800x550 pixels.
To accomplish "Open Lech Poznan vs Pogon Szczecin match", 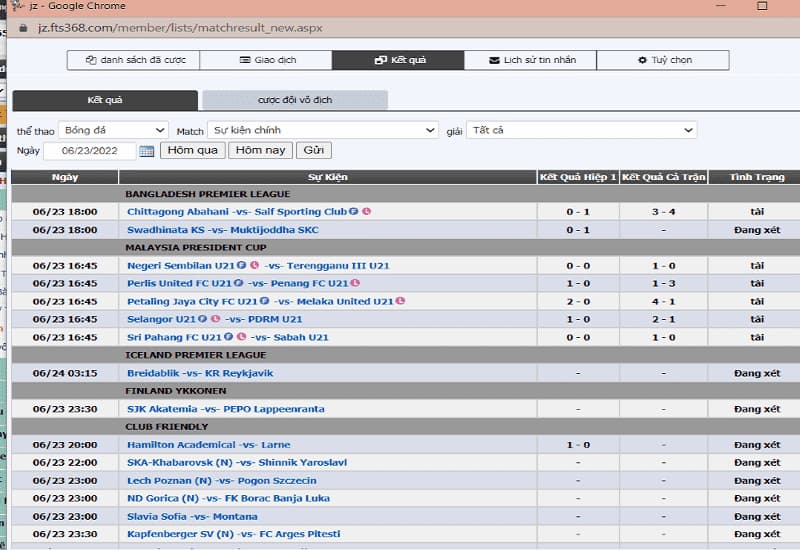I will click(x=221, y=481).
